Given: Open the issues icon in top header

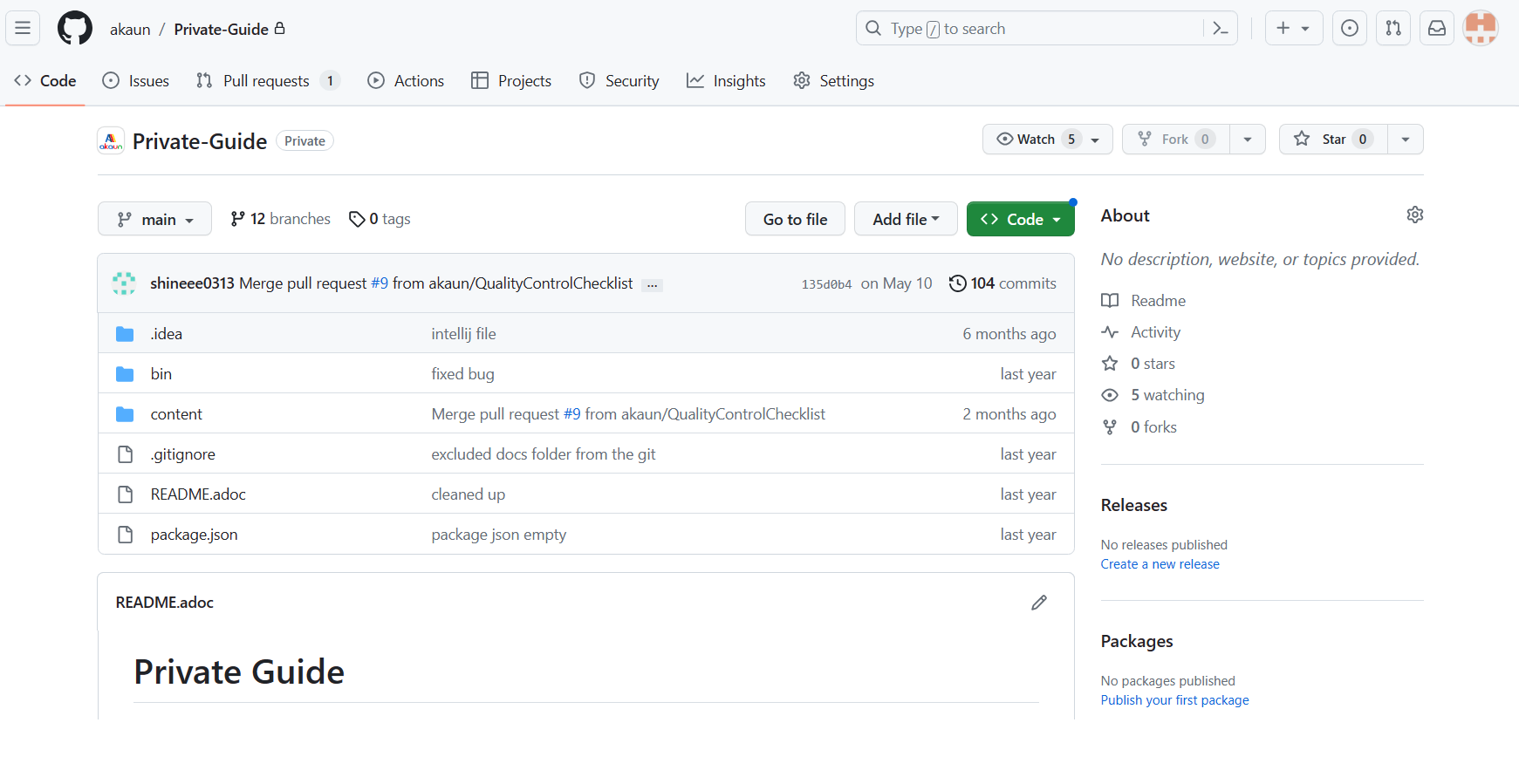Looking at the screenshot, I should coord(1349,29).
